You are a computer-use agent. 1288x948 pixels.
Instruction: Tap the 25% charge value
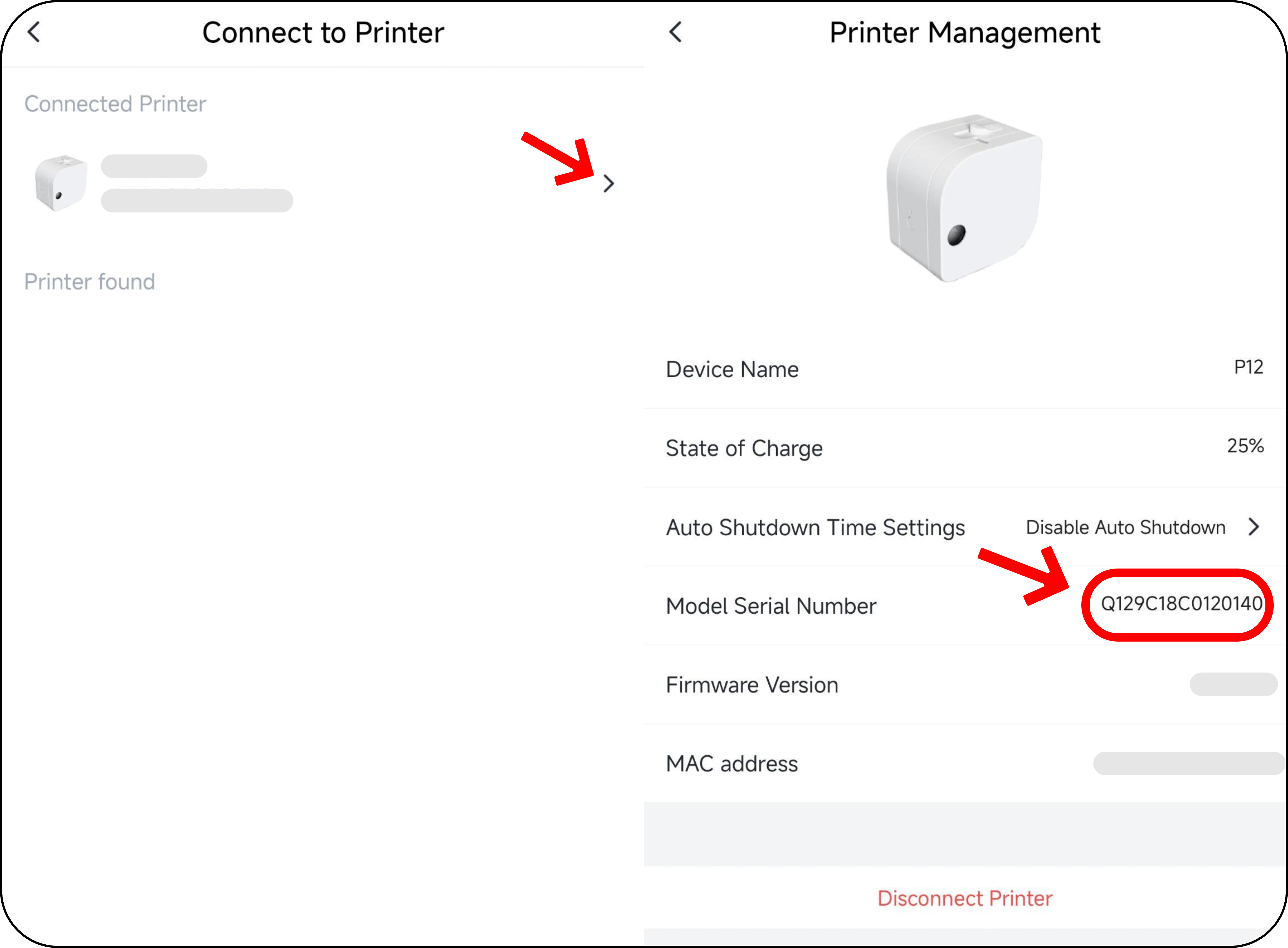click(1246, 446)
